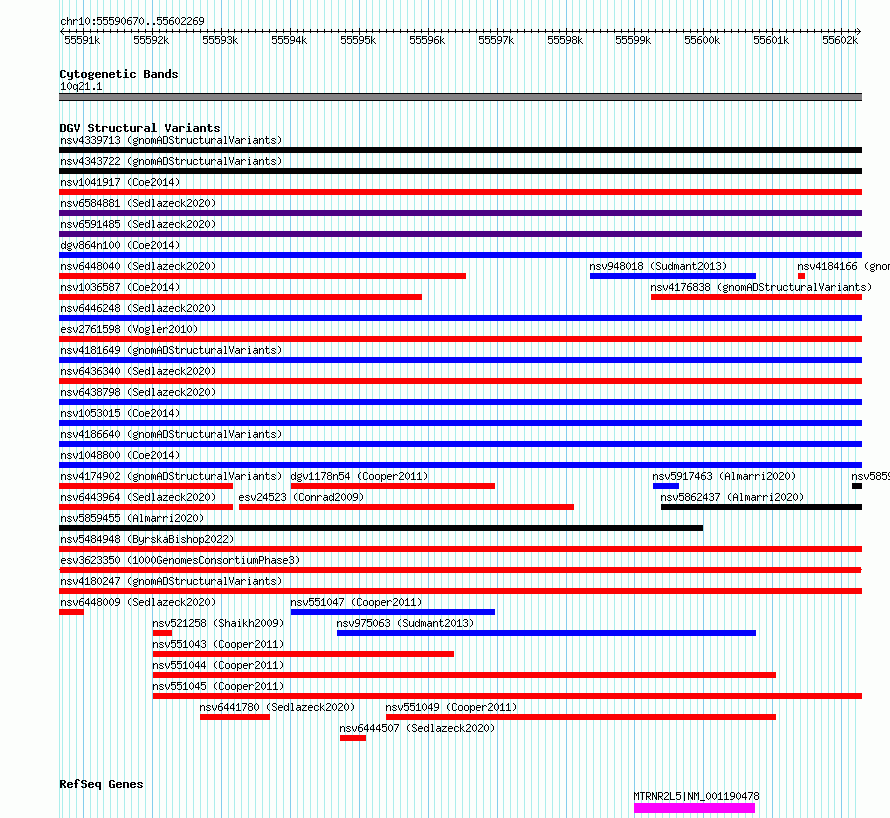Click nsv6441780 (Sedlazeck2020) label
The height and width of the screenshot is (818, 890).
(277, 707)
